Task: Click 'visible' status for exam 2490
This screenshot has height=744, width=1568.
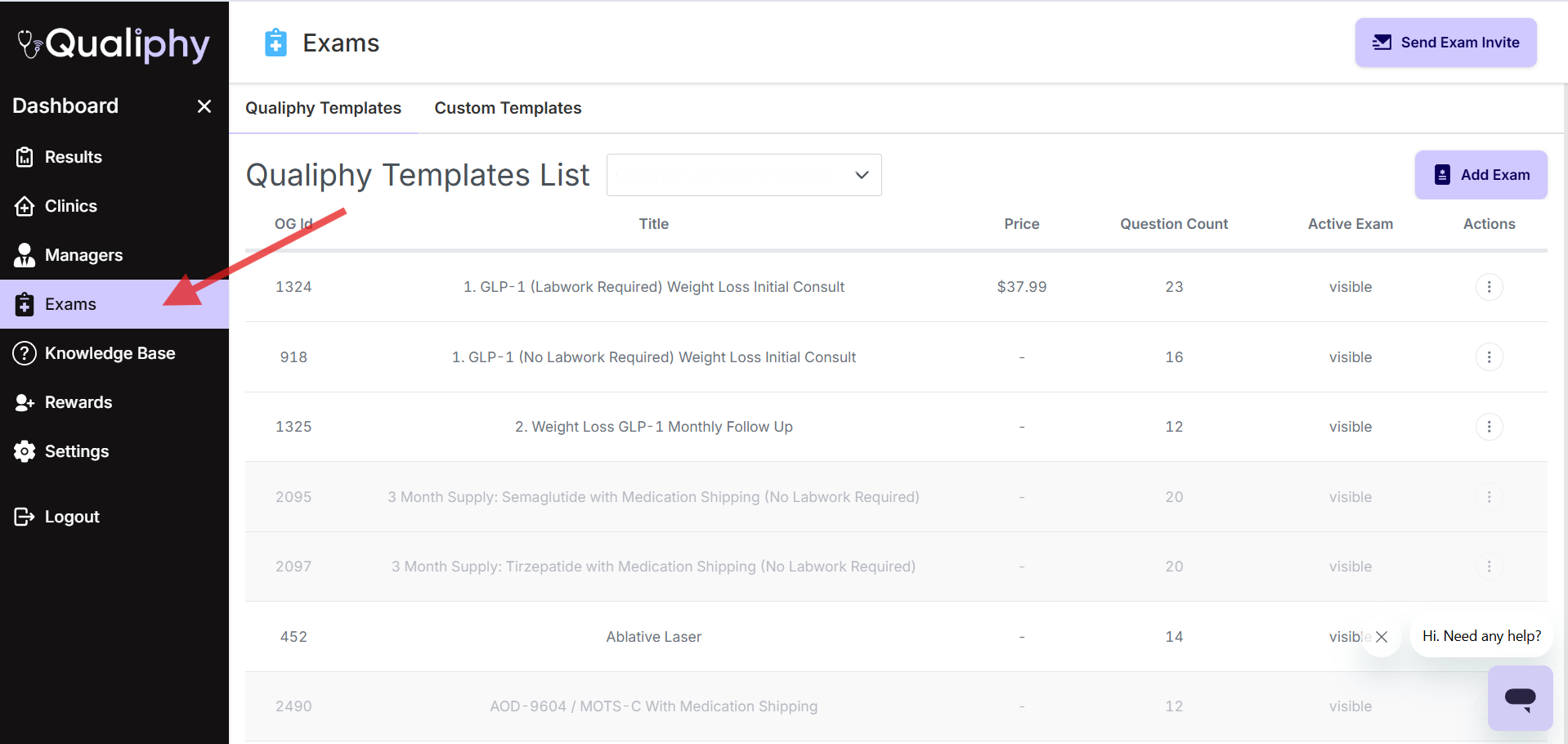Action: [x=1351, y=706]
